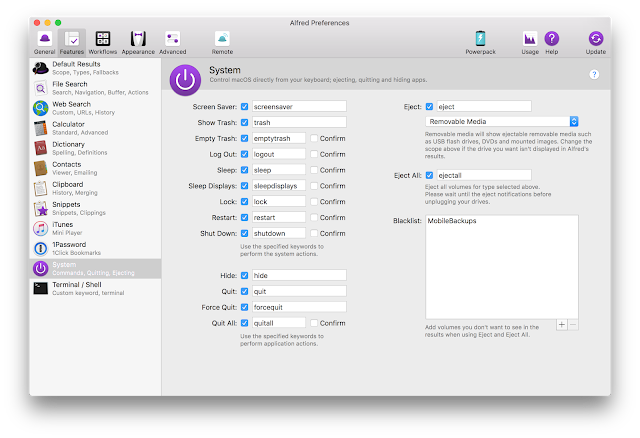Open the Powerpack battery icon
640x438 pixels.
[x=480, y=42]
